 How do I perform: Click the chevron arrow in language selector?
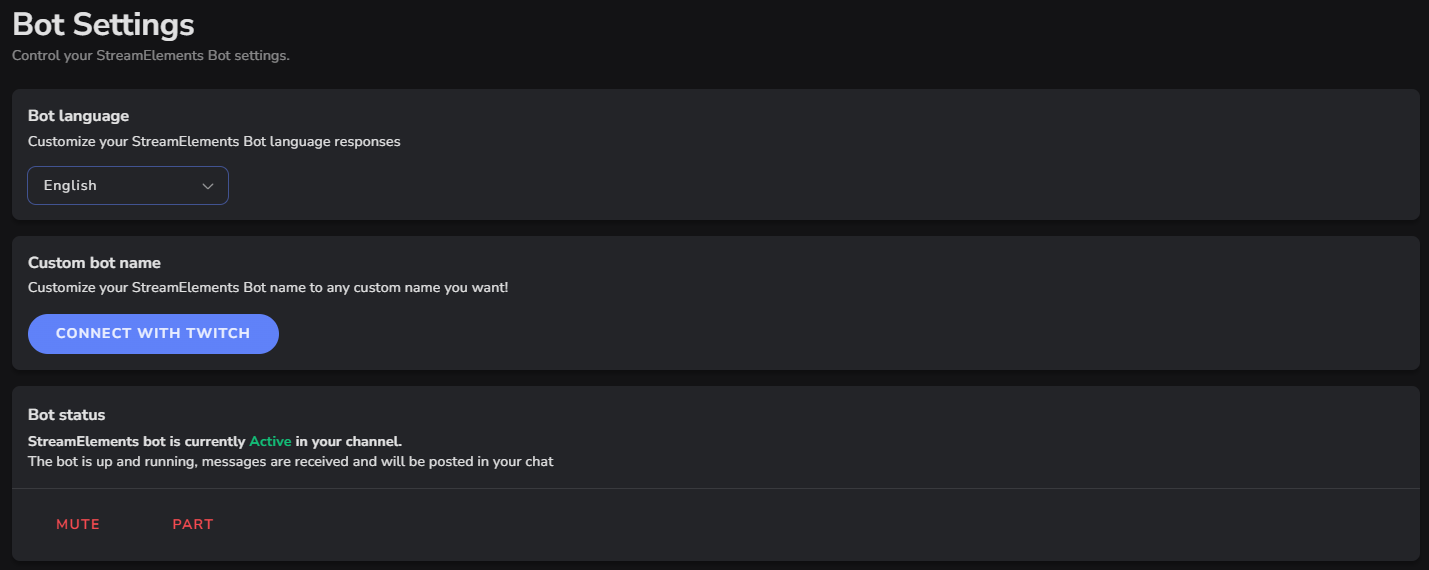tap(208, 186)
